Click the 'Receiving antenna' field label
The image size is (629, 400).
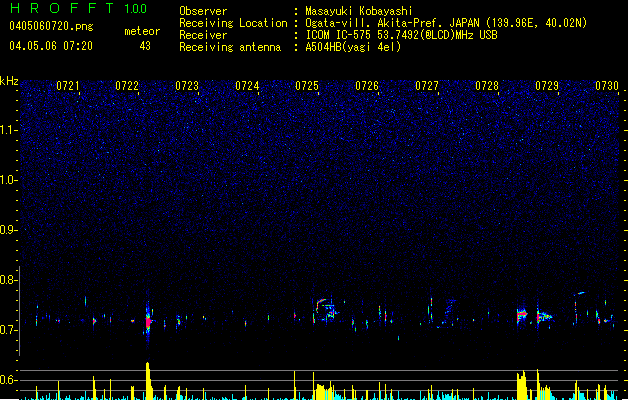pos(230,47)
